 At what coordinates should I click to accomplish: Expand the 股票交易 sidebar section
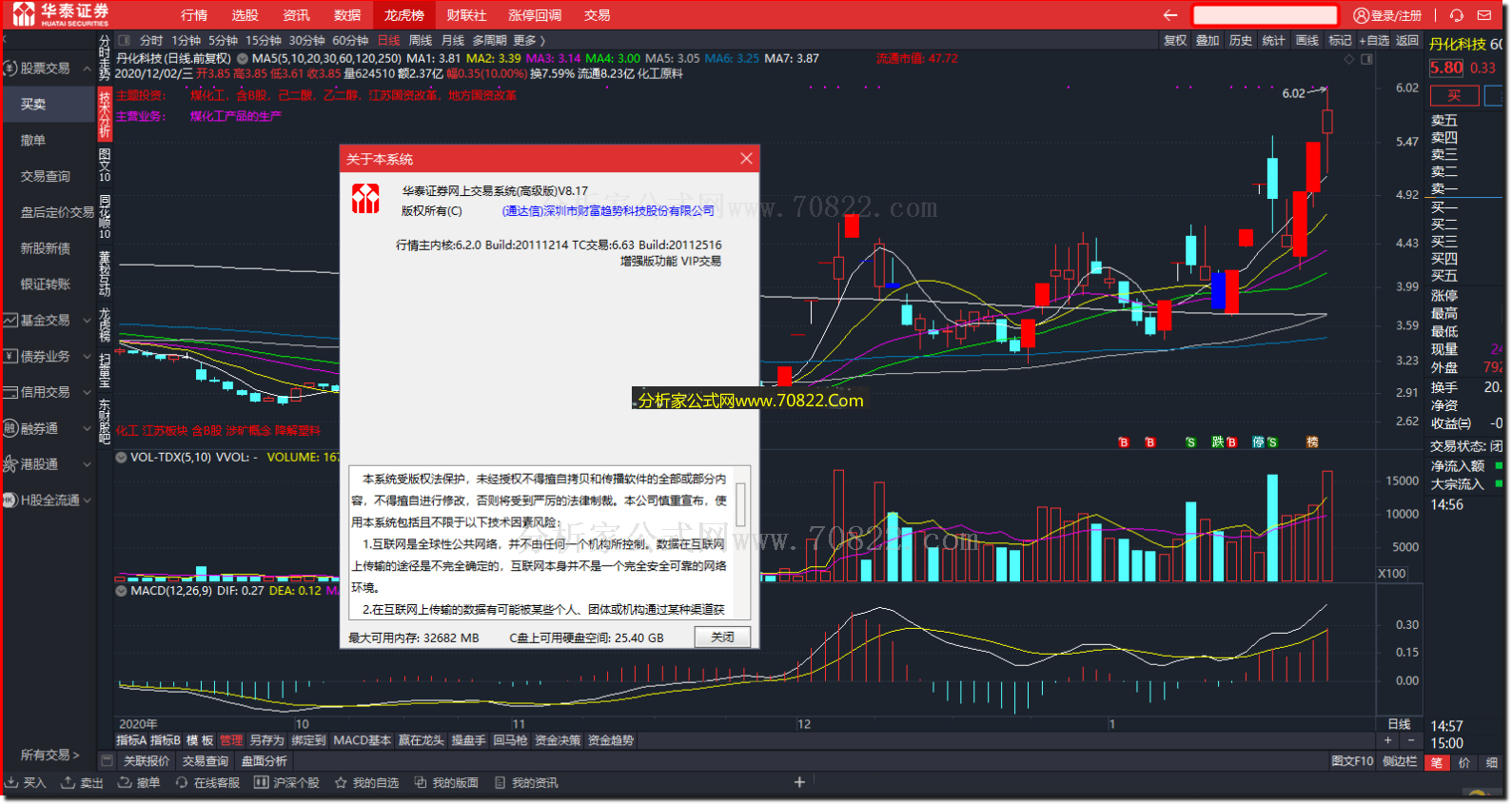[48, 69]
